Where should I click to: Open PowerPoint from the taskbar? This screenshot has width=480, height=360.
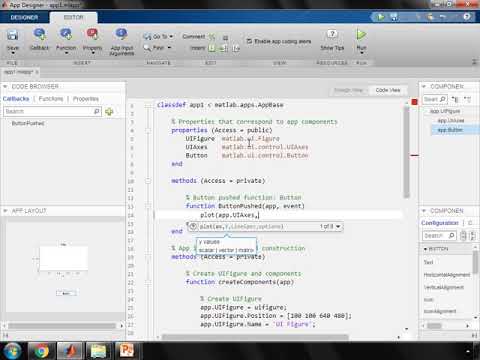point(127,351)
